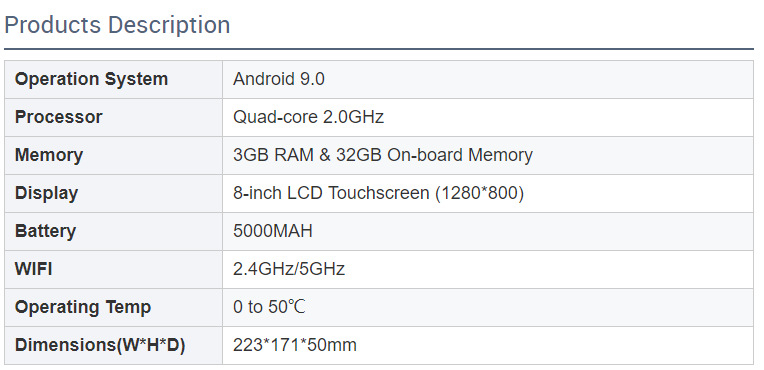Click the 1280*800 resolution text
This screenshot has width=764, height=370.
click(479, 193)
